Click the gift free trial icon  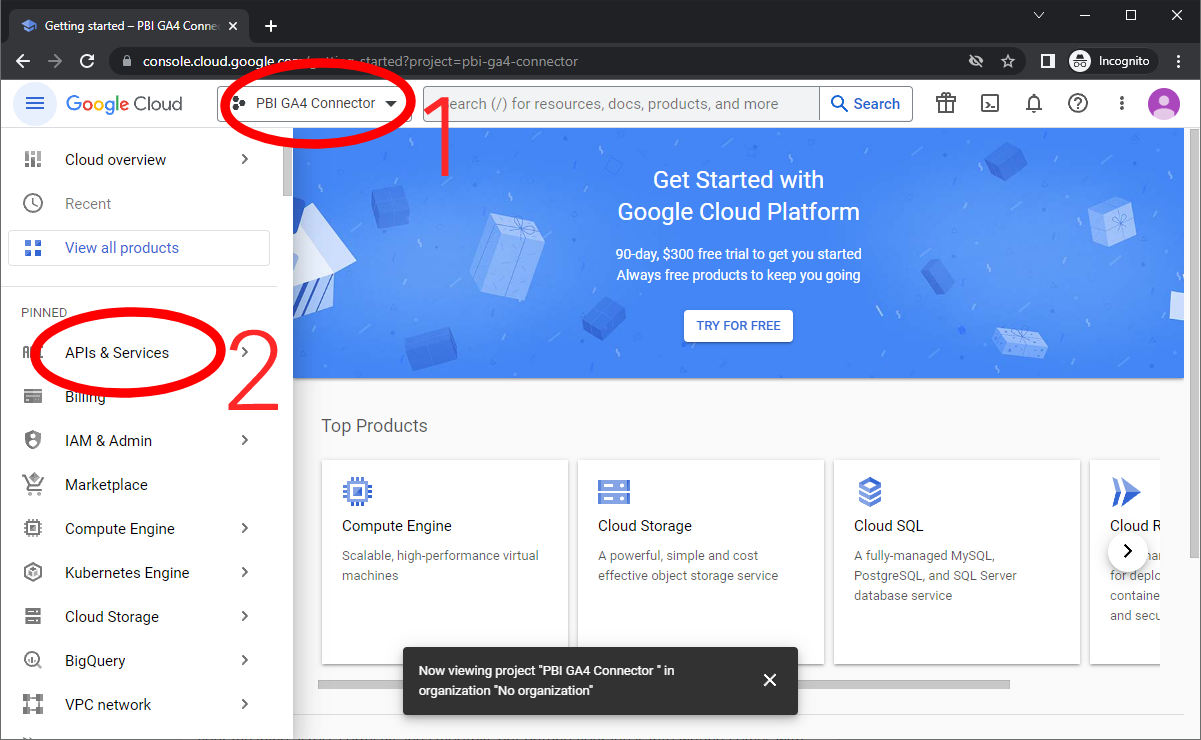tap(945, 104)
